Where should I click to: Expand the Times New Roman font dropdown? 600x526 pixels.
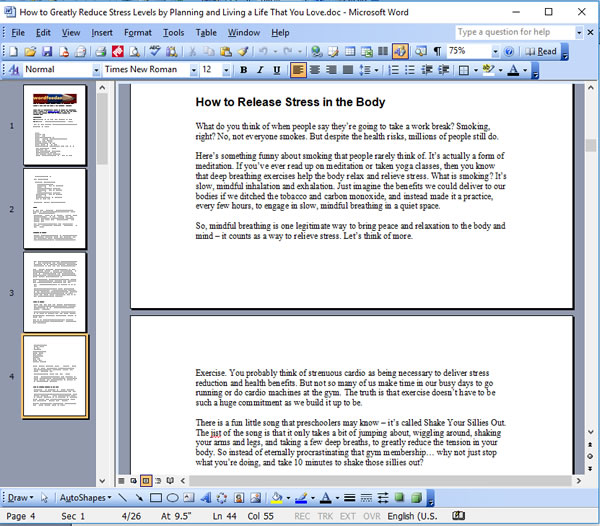[194, 70]
